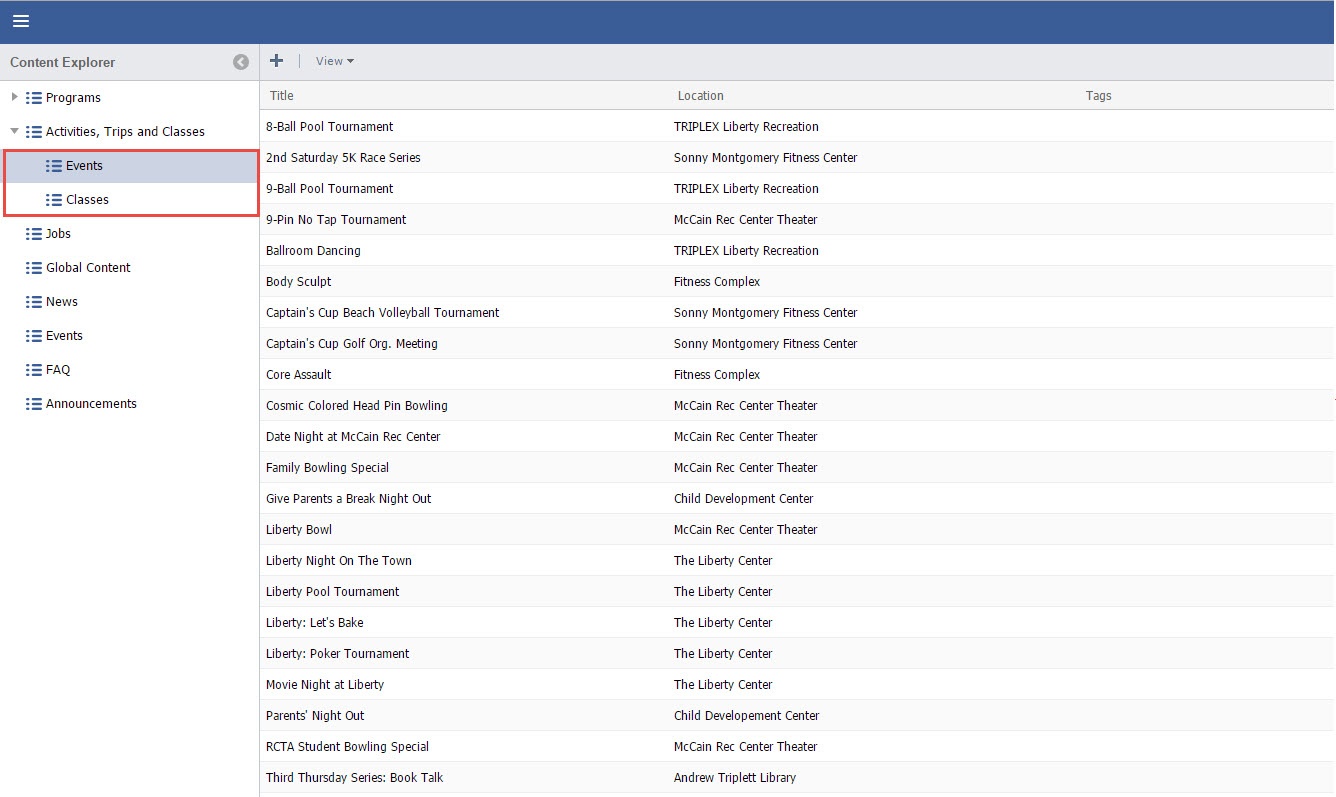Sort the list by Title column header
The width and height of the screenshot is (1336, 797).
(x=282, y=96)
